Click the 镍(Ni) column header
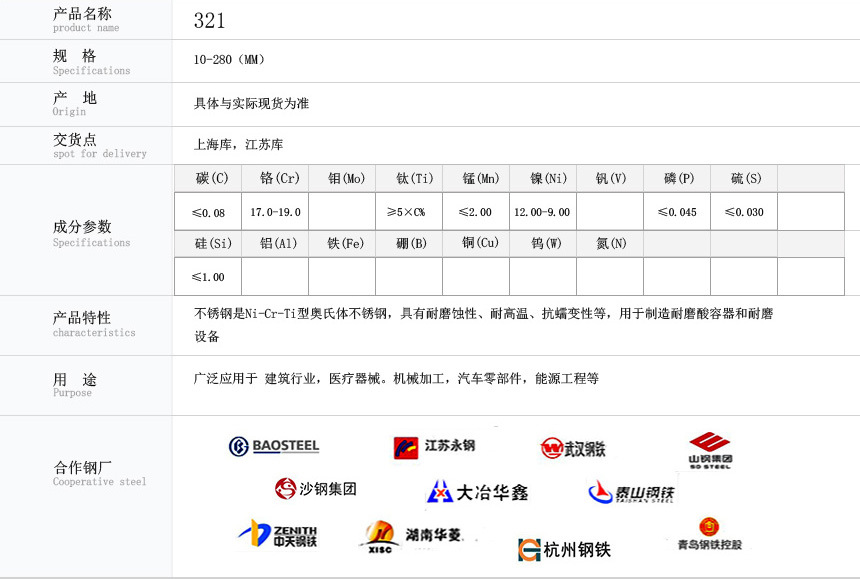Image resolution: width=860 pixels, height=579 pixels. click(x=543, y=178)
